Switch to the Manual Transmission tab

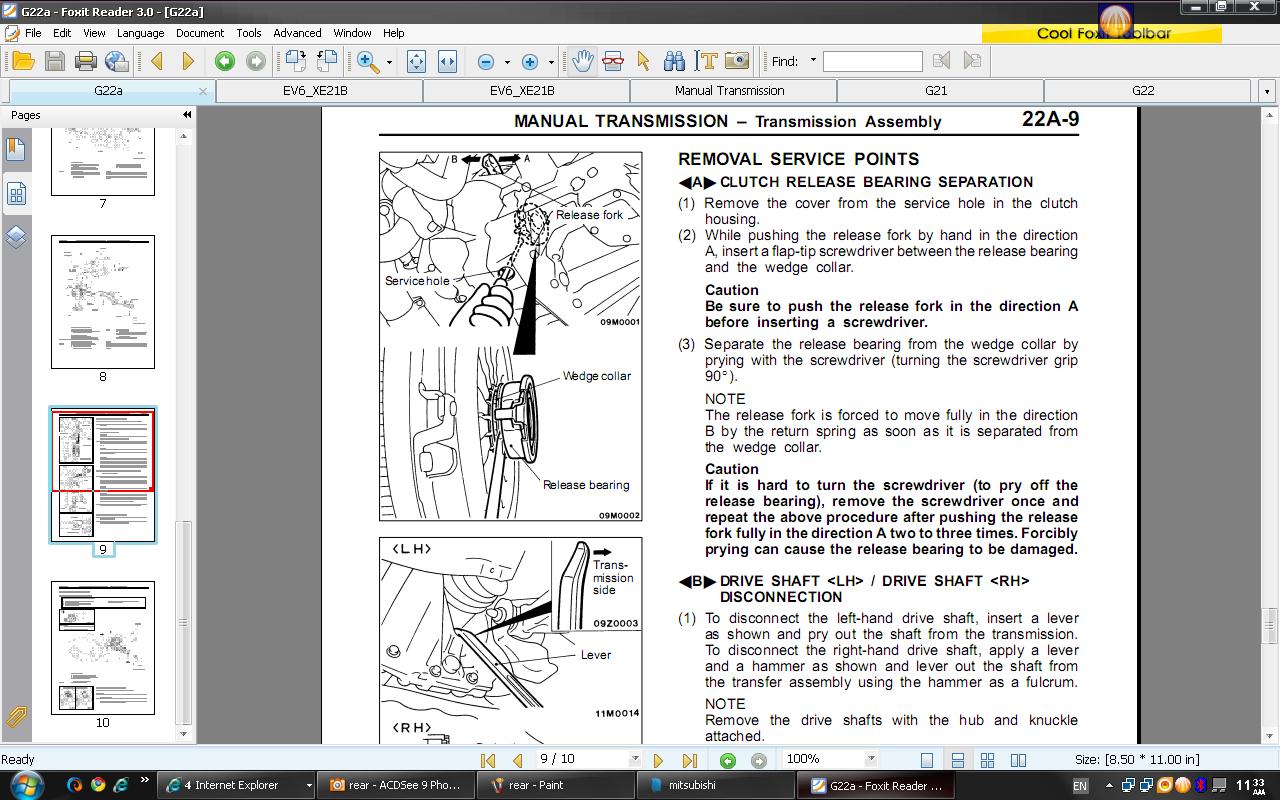point(729,90)
